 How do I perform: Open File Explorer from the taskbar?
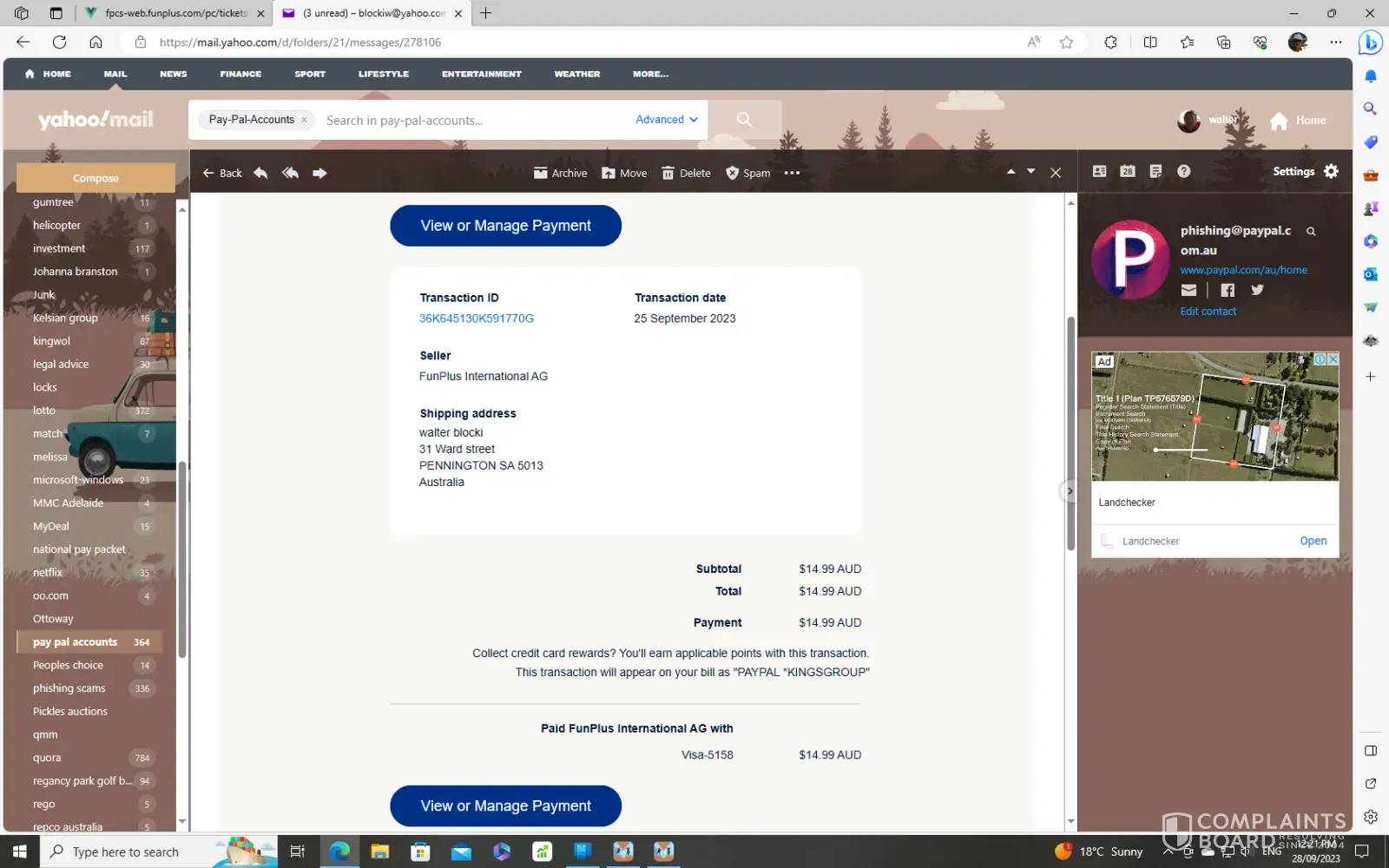pos(379,852)
